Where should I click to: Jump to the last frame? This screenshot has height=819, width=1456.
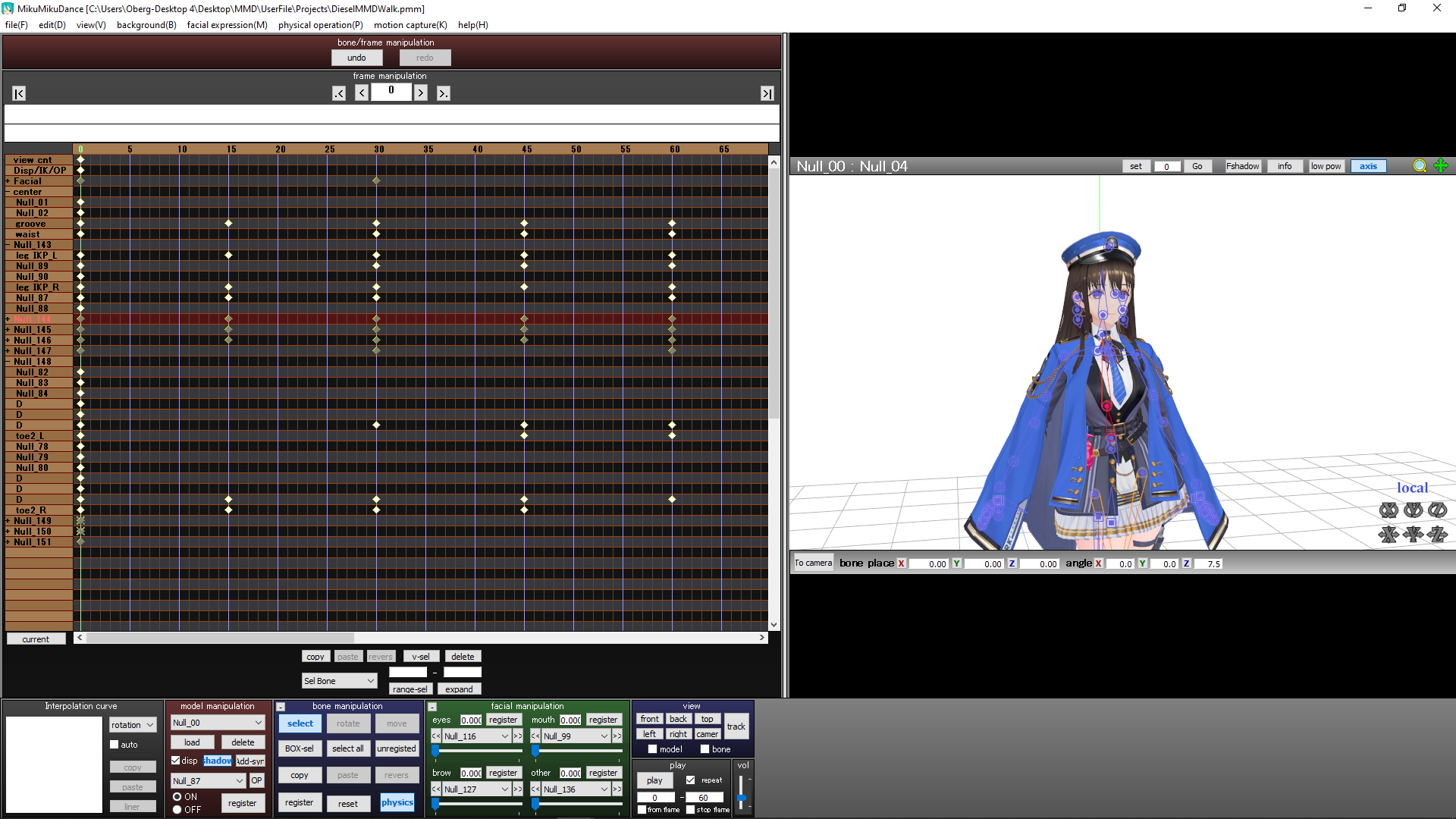(767, 93)
